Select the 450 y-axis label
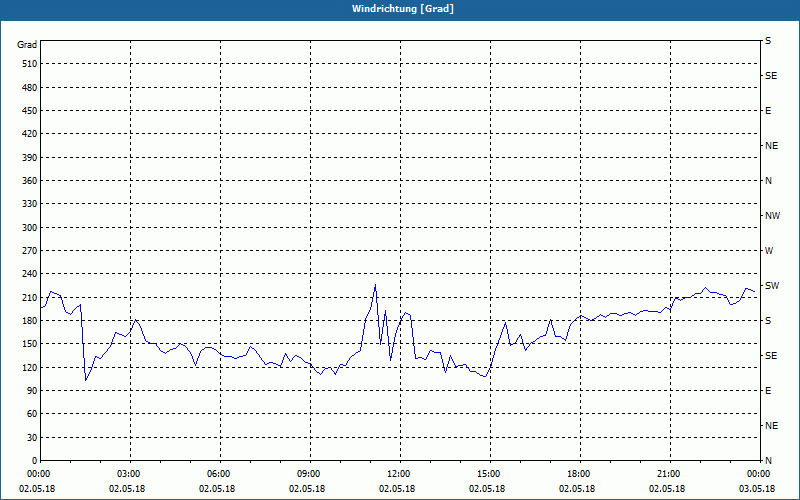Image resolution: width=800 pixels, height=500 pixels. tap(30, 111)
